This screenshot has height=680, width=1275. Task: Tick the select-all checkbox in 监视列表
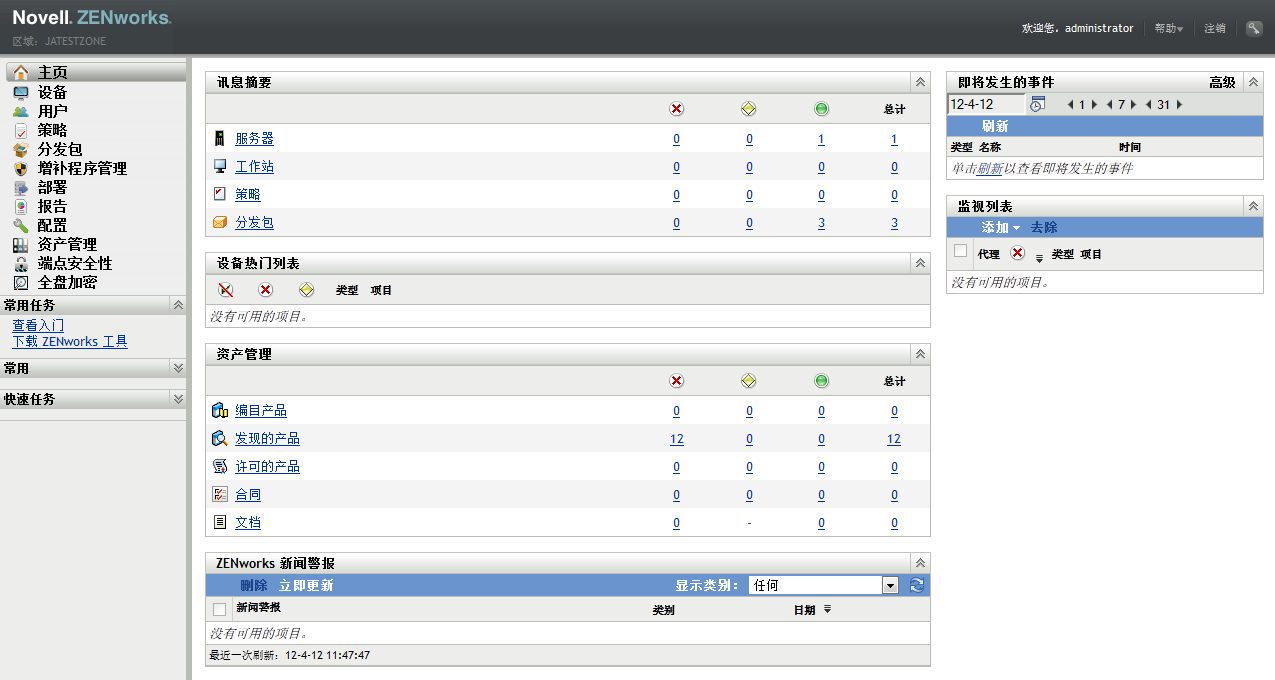[x=961, y=252]
